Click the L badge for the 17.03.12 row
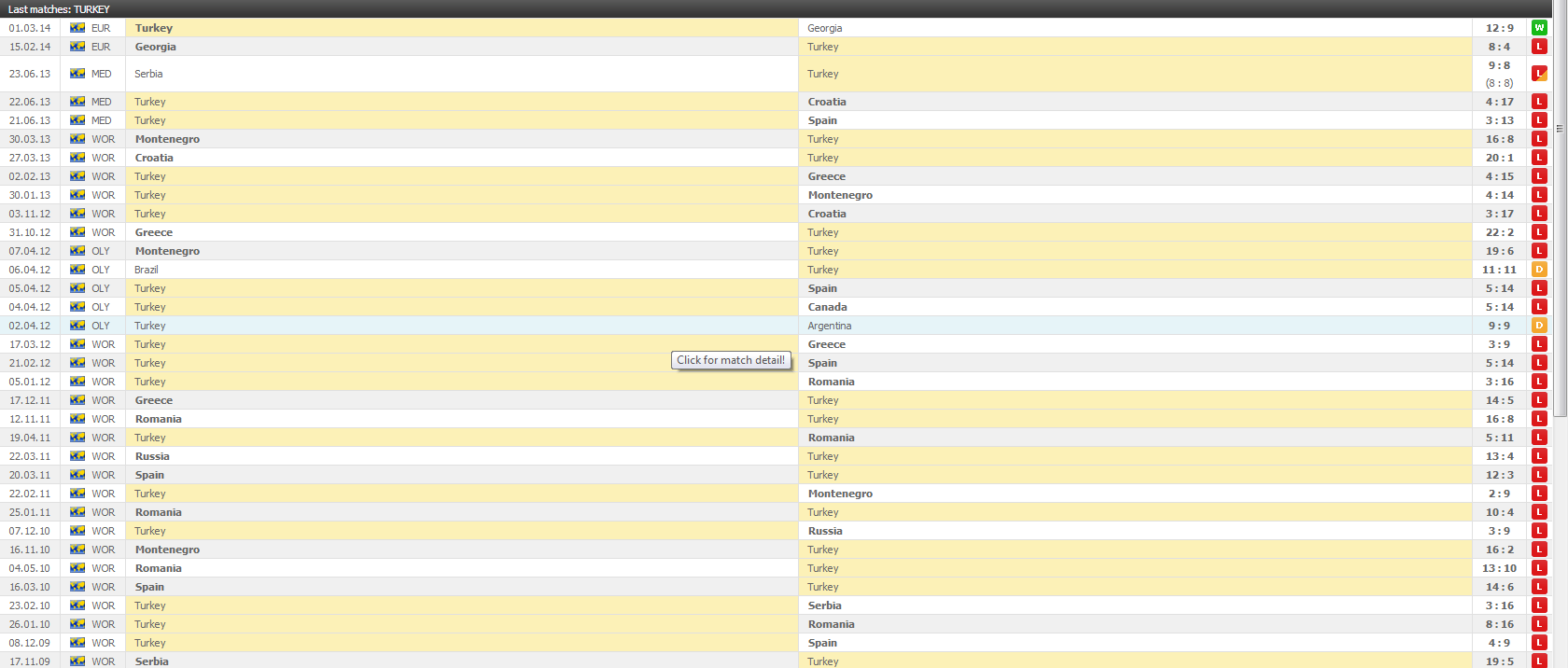The width and height of the screenshot is (1568, 668). (x=1539, y=344)
